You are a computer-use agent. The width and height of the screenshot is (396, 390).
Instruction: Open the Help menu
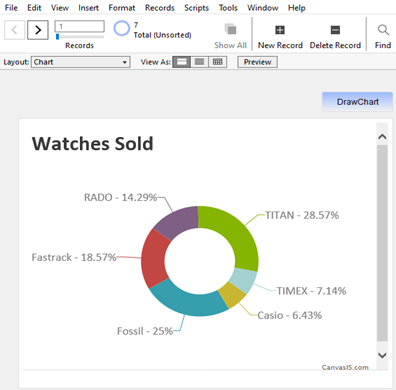(x=297, y=8)
